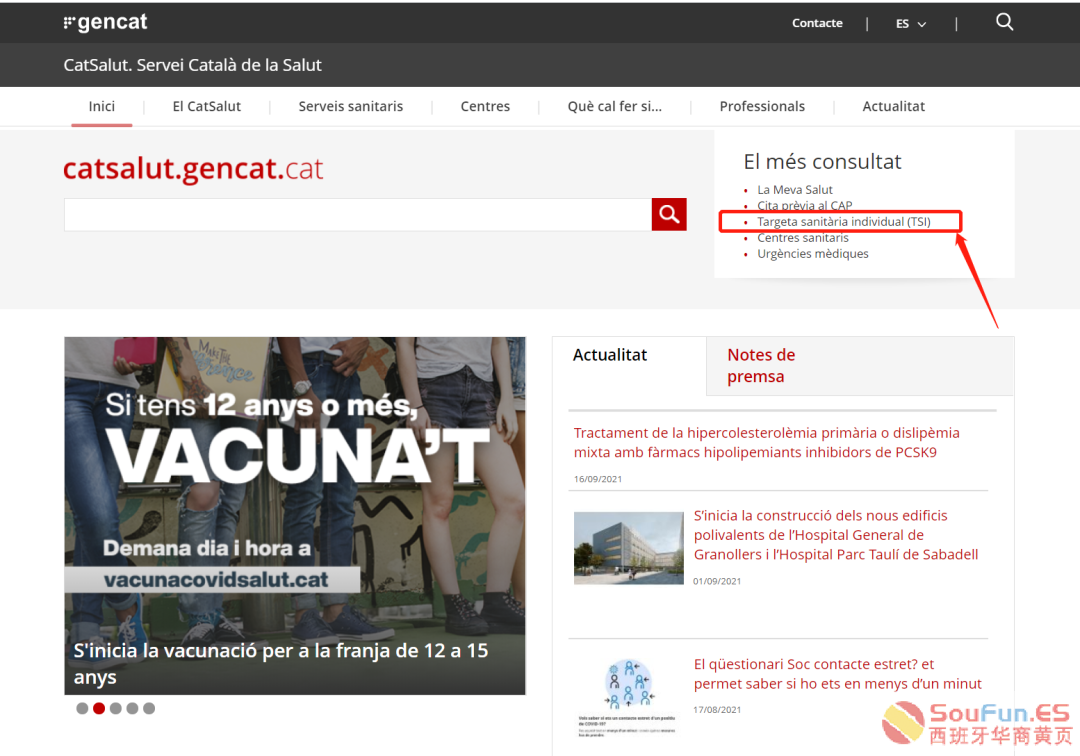Open La Meva Salut link
The height and width of the screenshot is (756, 1080).
click(x=795, y=189)
